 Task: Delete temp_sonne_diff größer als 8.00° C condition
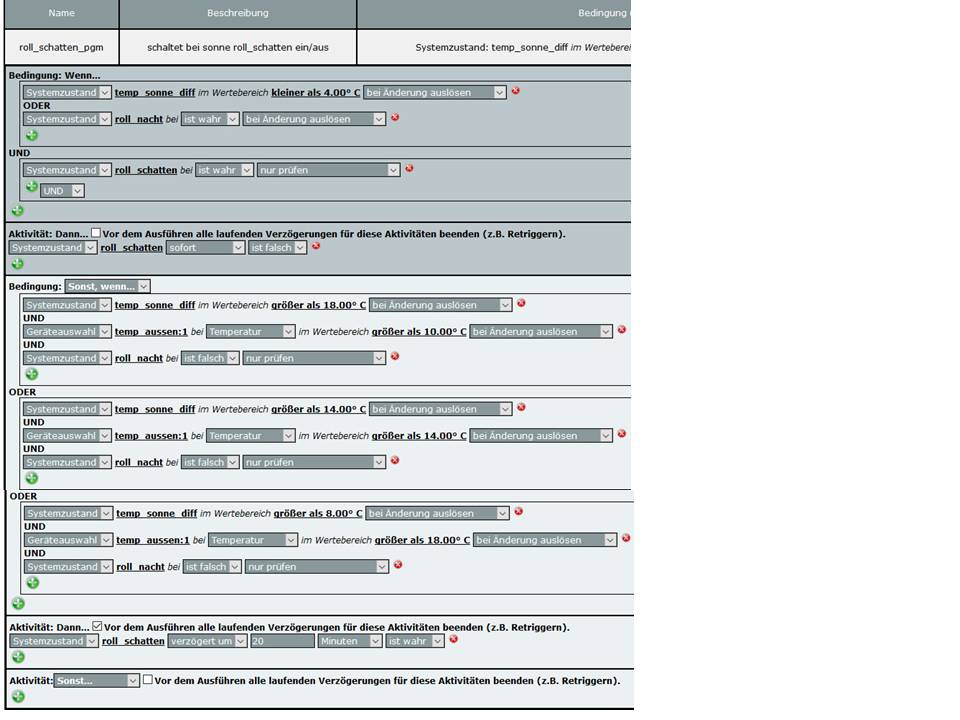[x=519, y=511]
